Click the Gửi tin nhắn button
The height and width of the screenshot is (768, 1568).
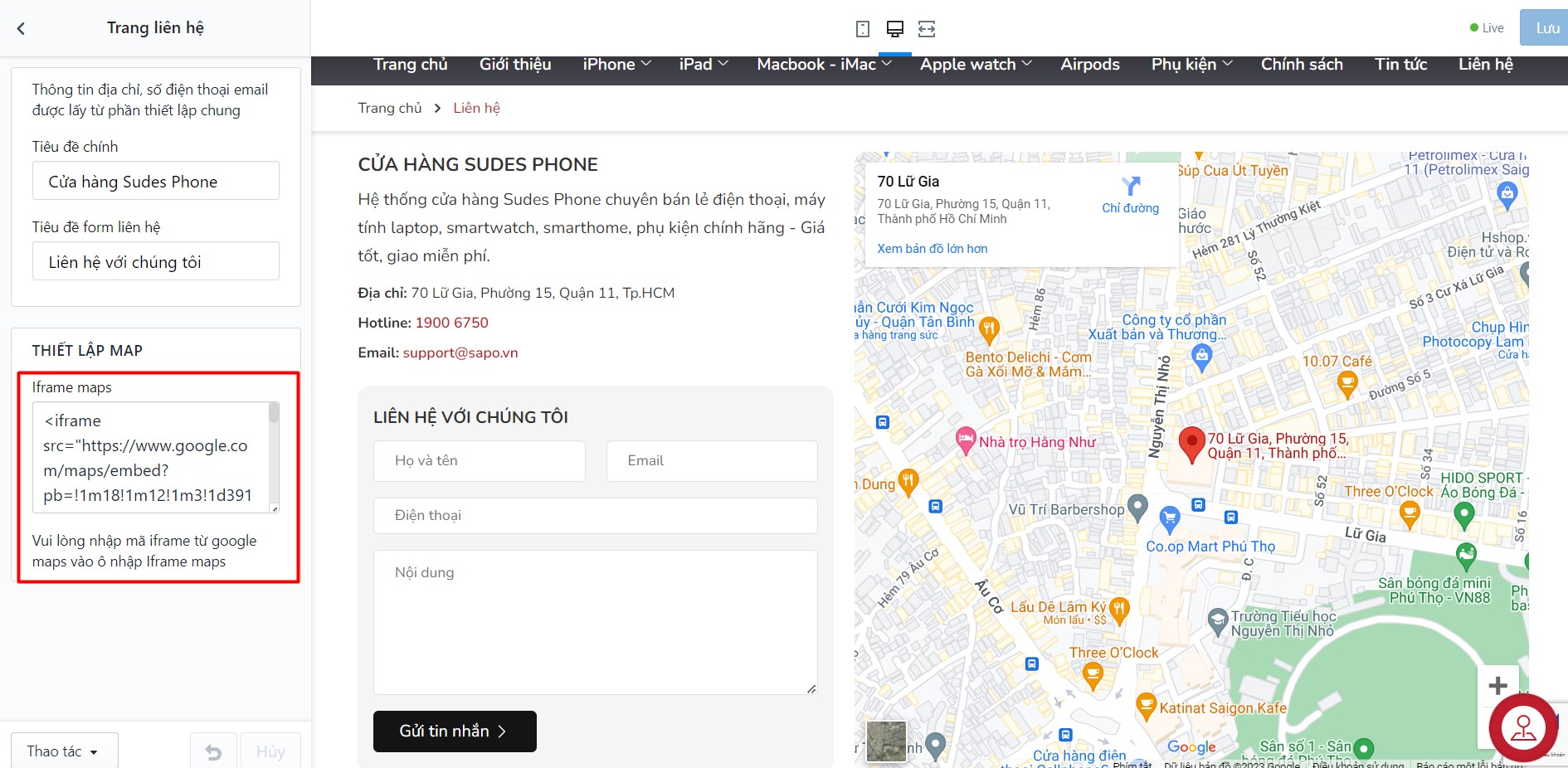click(x=455, y=731)
